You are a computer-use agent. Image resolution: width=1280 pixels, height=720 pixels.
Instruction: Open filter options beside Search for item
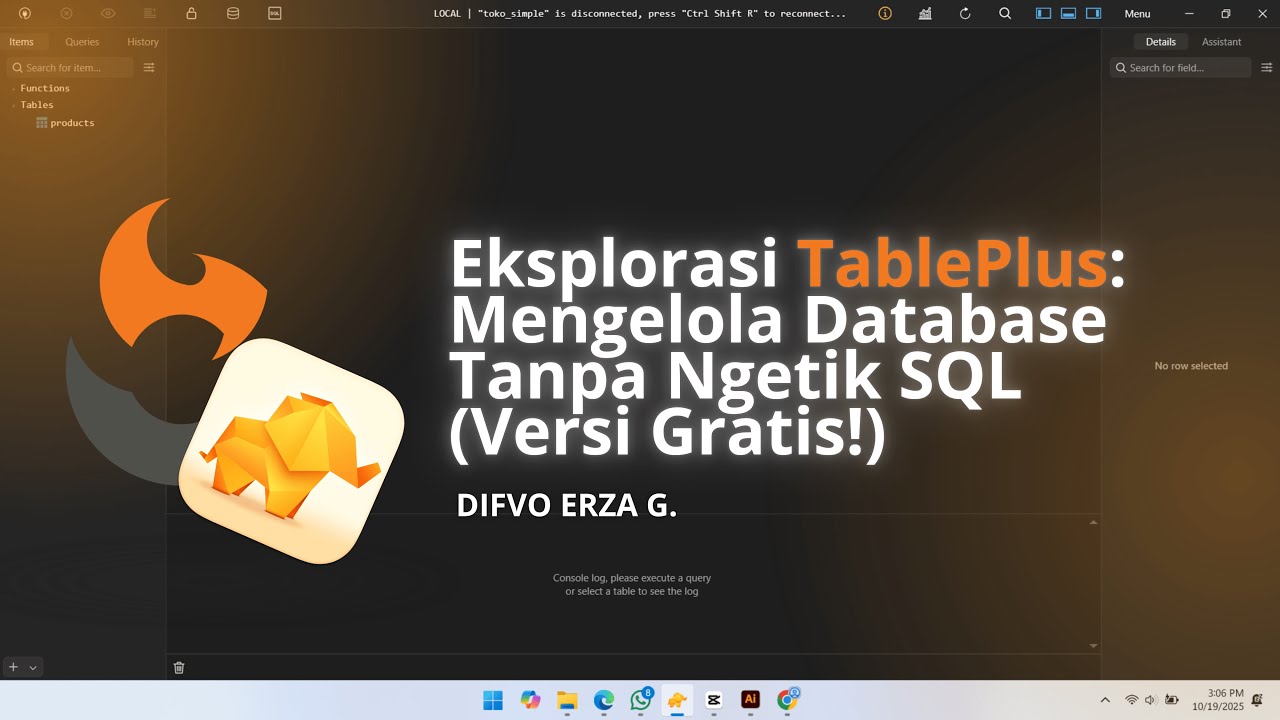(149, 67)
